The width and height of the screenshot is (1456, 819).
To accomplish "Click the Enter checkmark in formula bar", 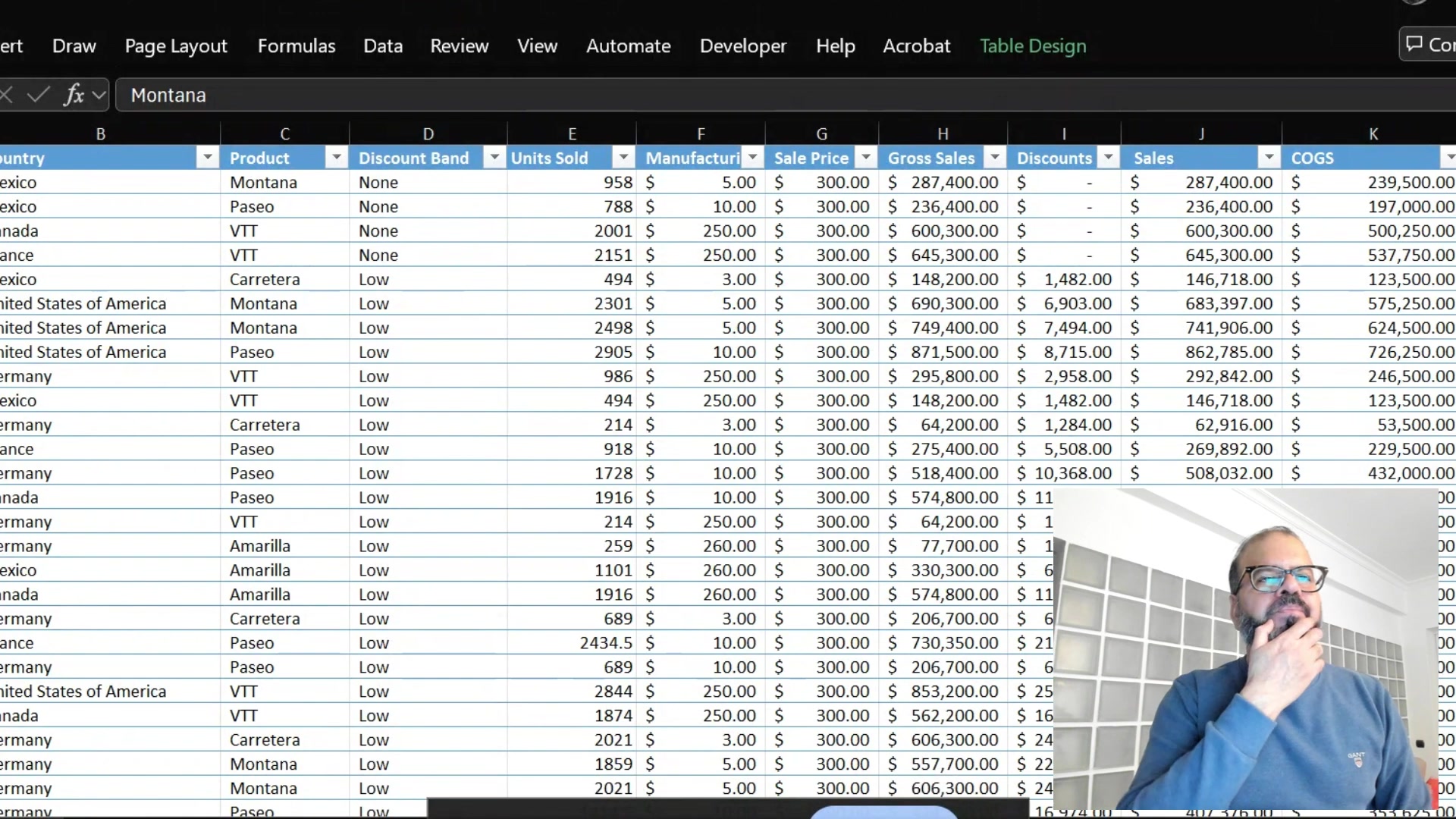I will [38, 95].
